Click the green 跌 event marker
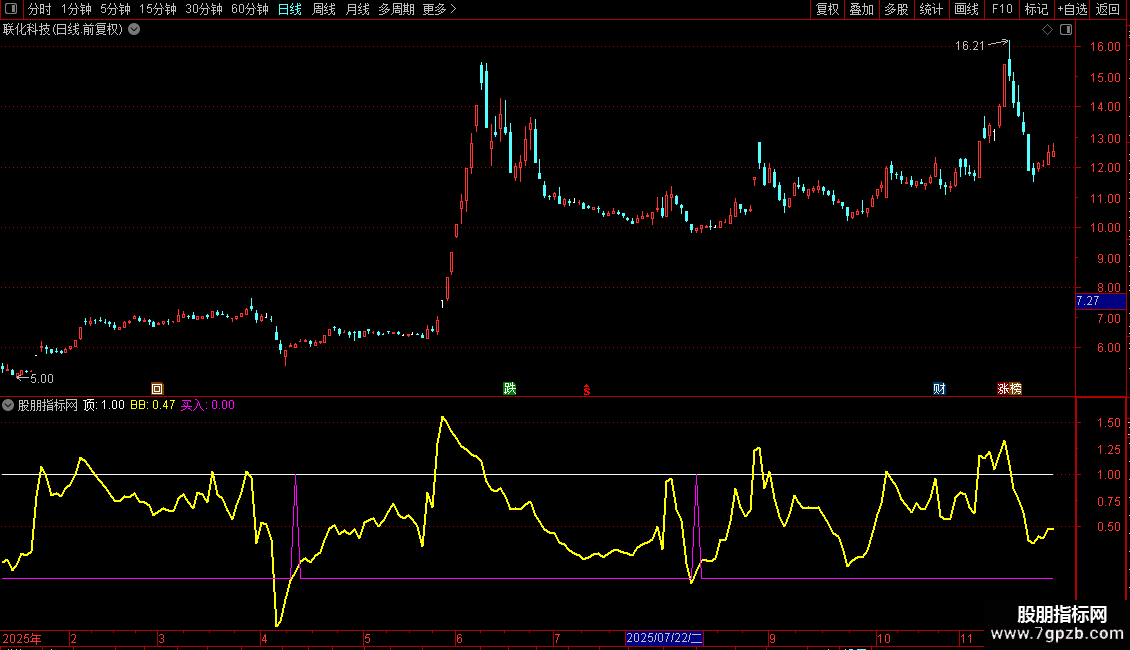Screen dimensions: 1130x650 point(510,389)
